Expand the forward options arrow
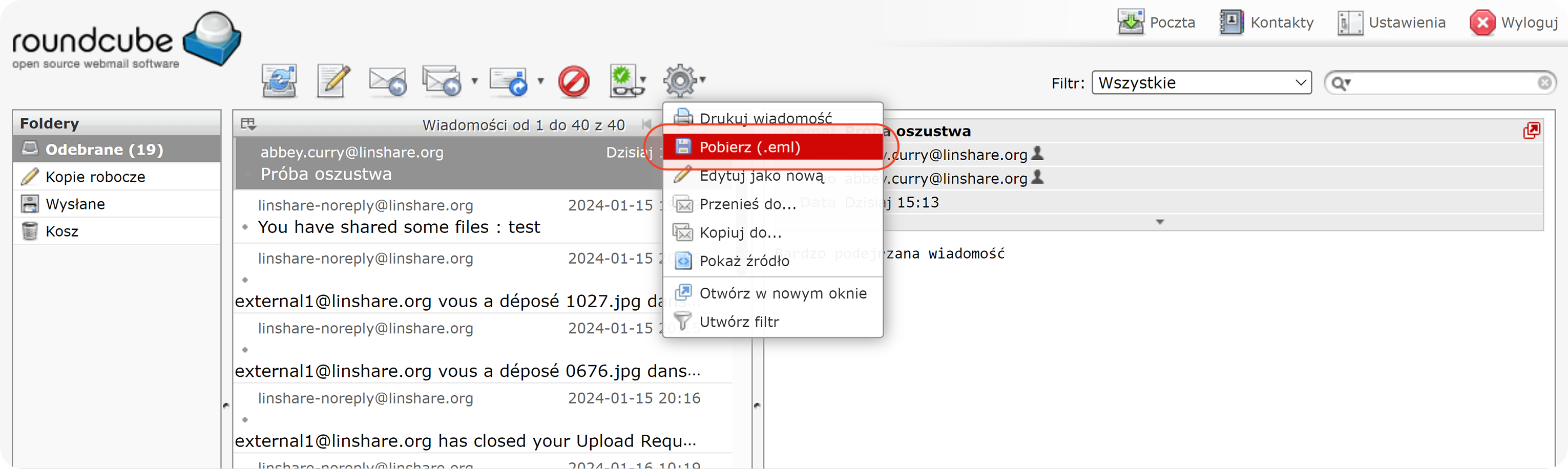 tap(540, 81)
